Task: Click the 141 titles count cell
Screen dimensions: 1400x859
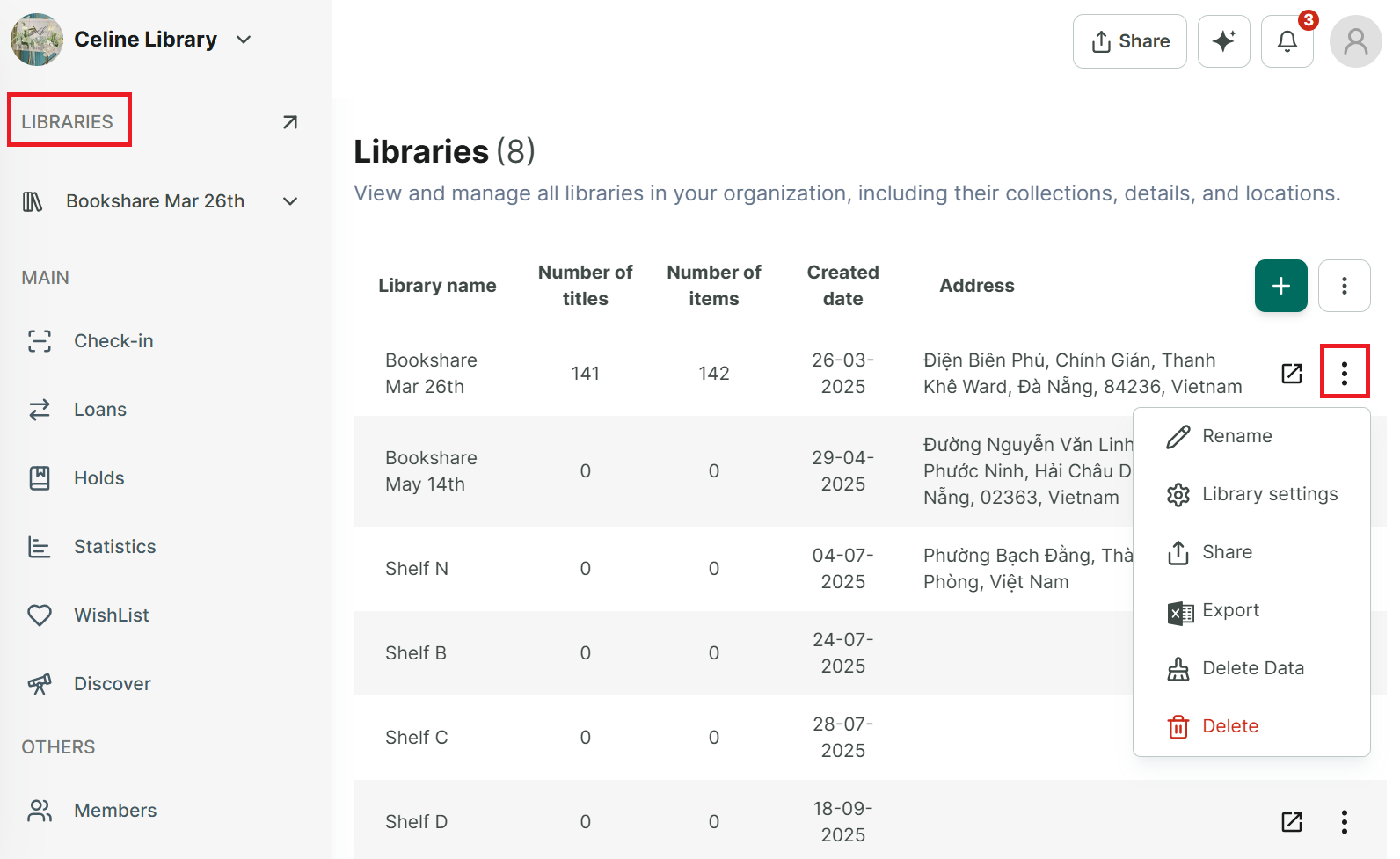Action: pos(585,374)
